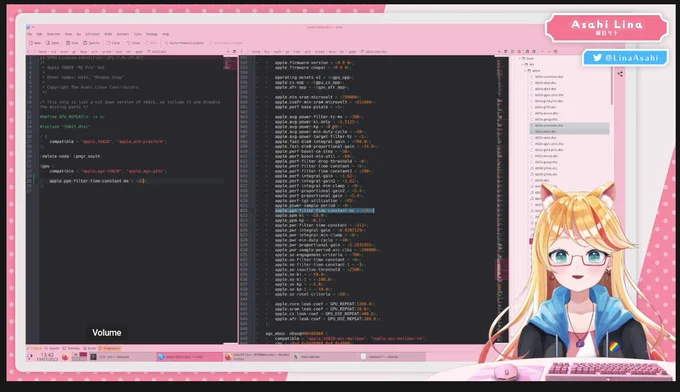Open the Terminal panel tab

(71, 348)
